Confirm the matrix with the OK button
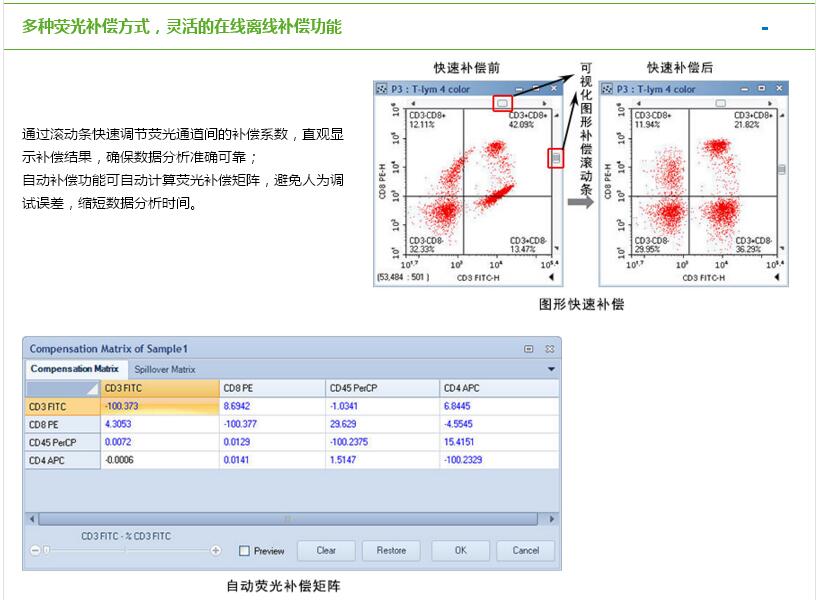Screen dimensions: 819x600 [460, 550]
